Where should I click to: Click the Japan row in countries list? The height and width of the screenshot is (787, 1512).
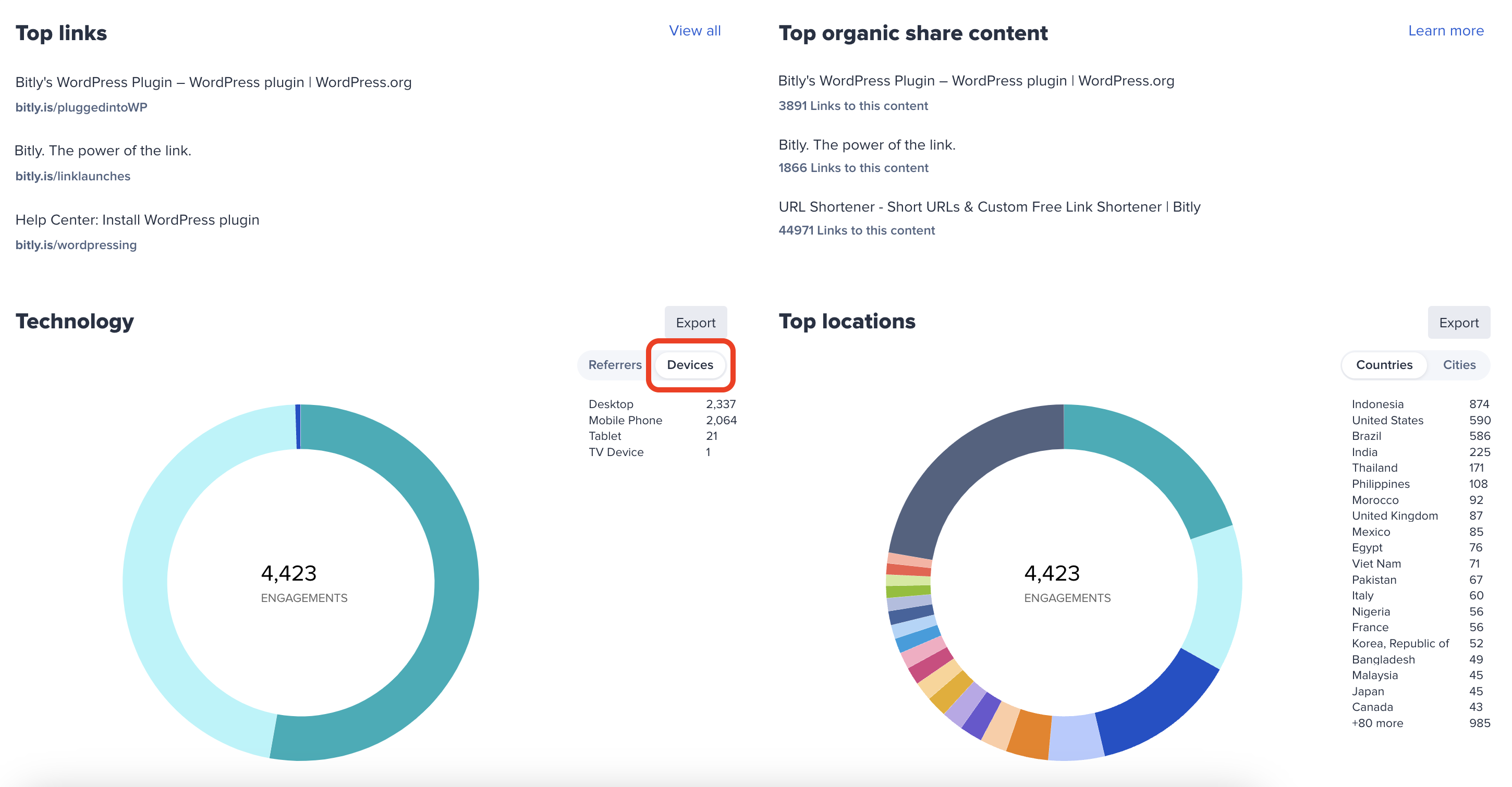(x=1418, y=691)
